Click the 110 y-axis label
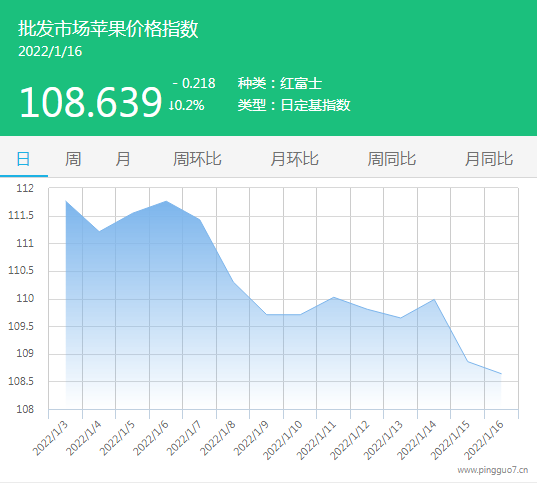The image size is (537, 483). point(25,298)
